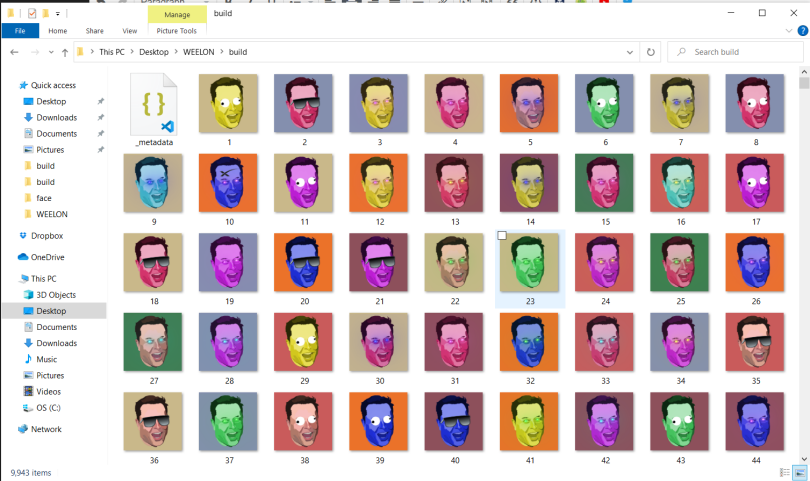
Task: Expand chevron after This PC in breadcrumb
Action: [x=132, y=52]
